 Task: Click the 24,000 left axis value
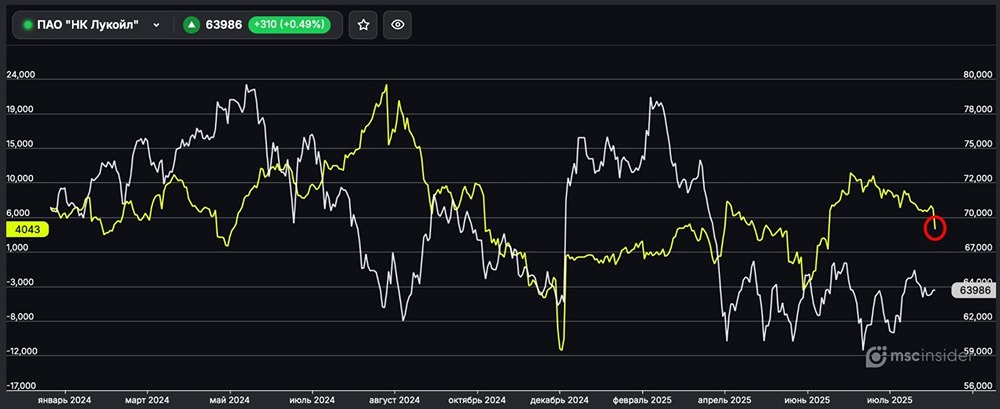(x=21, y=75)
